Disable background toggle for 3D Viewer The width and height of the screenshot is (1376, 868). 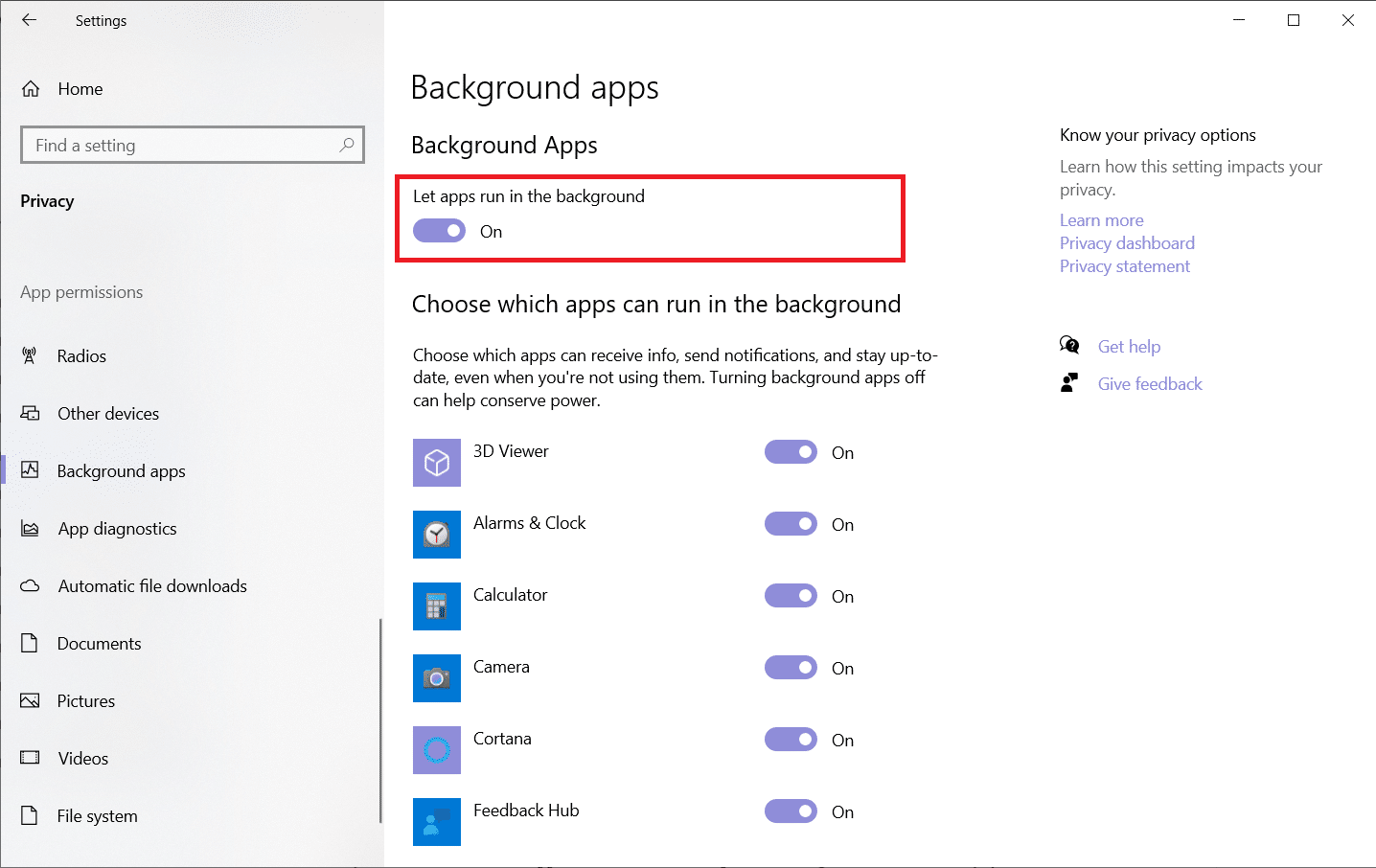click(791, 452)
